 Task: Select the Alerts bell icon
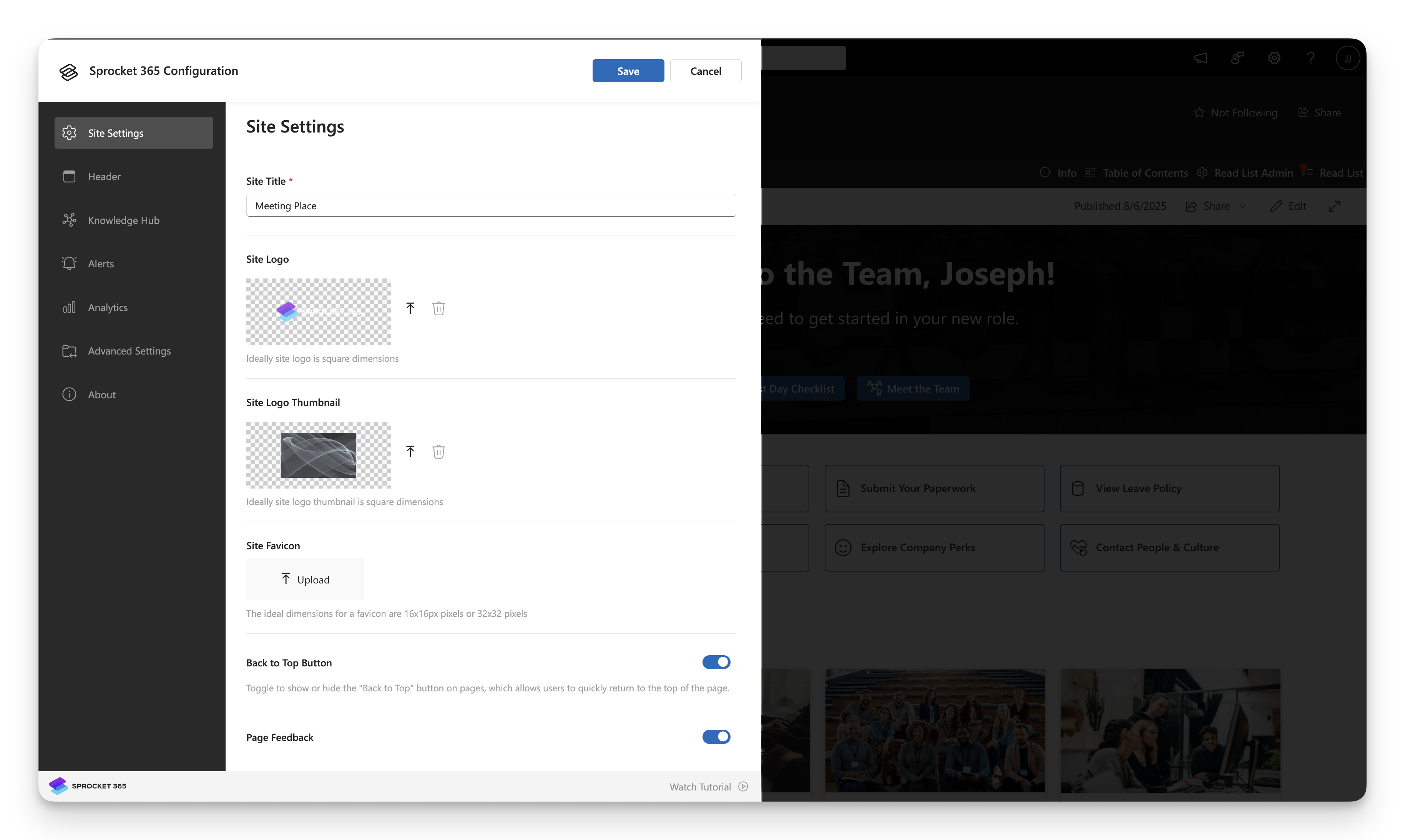(x=69, y=263)
